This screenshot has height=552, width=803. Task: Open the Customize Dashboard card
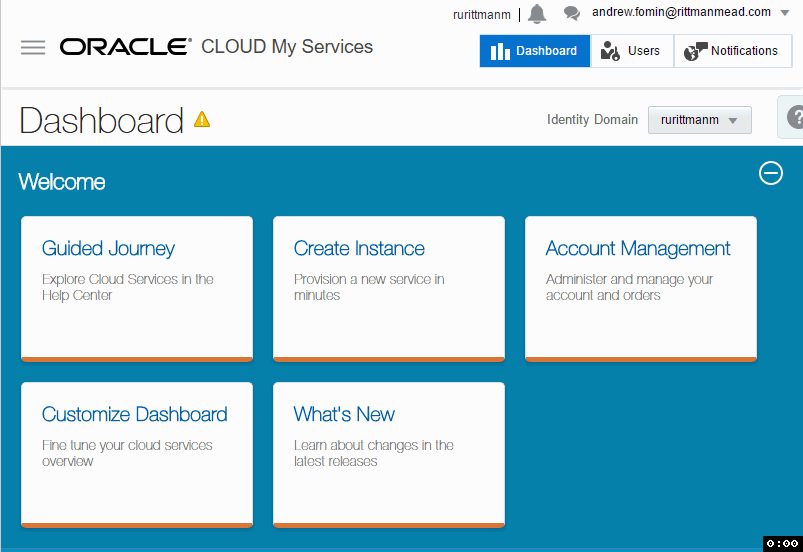point(137,455)
